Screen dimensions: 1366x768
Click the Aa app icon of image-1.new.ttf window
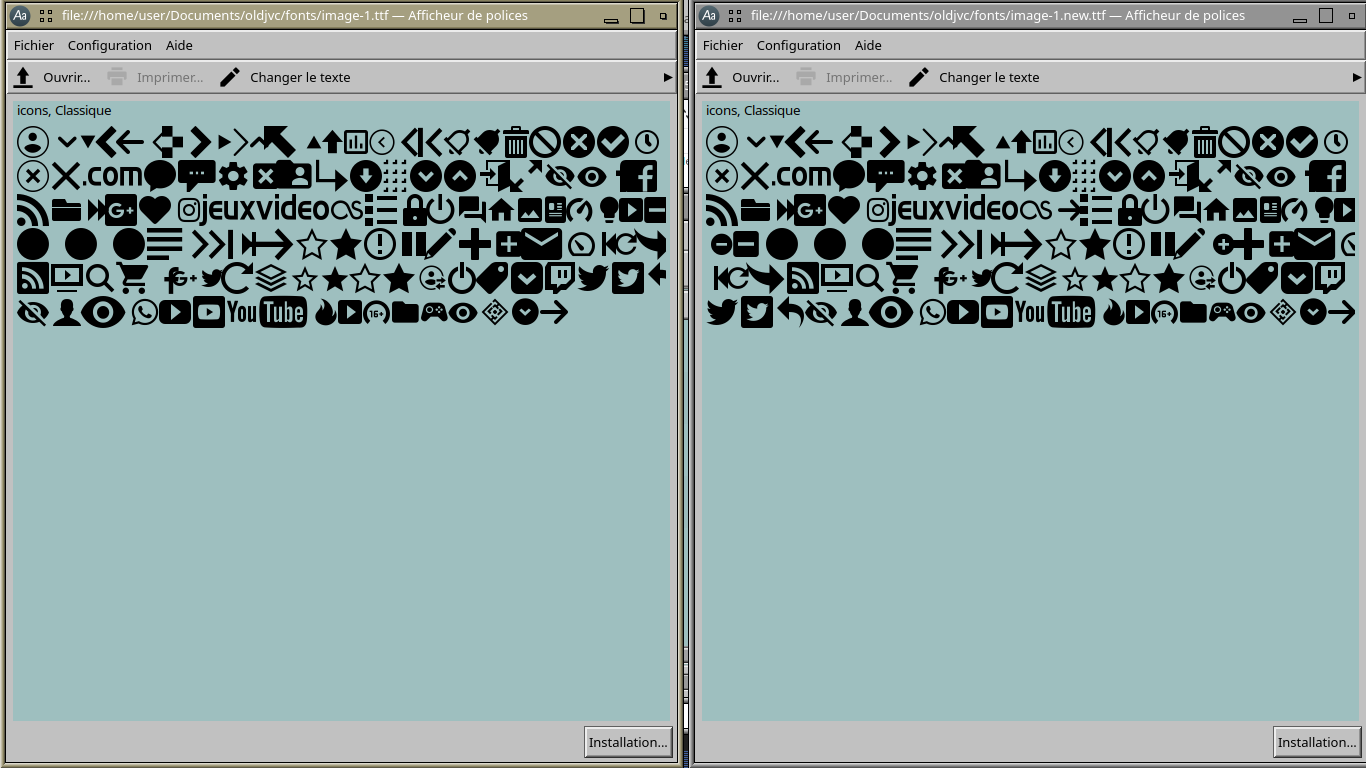709,15
